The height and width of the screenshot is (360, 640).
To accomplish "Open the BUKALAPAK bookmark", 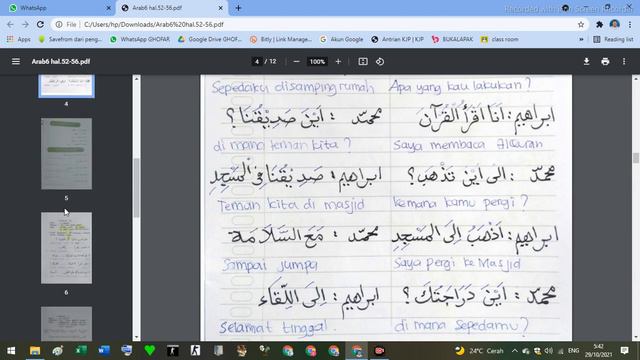I will pyautogui.click(x=452, y=39).
